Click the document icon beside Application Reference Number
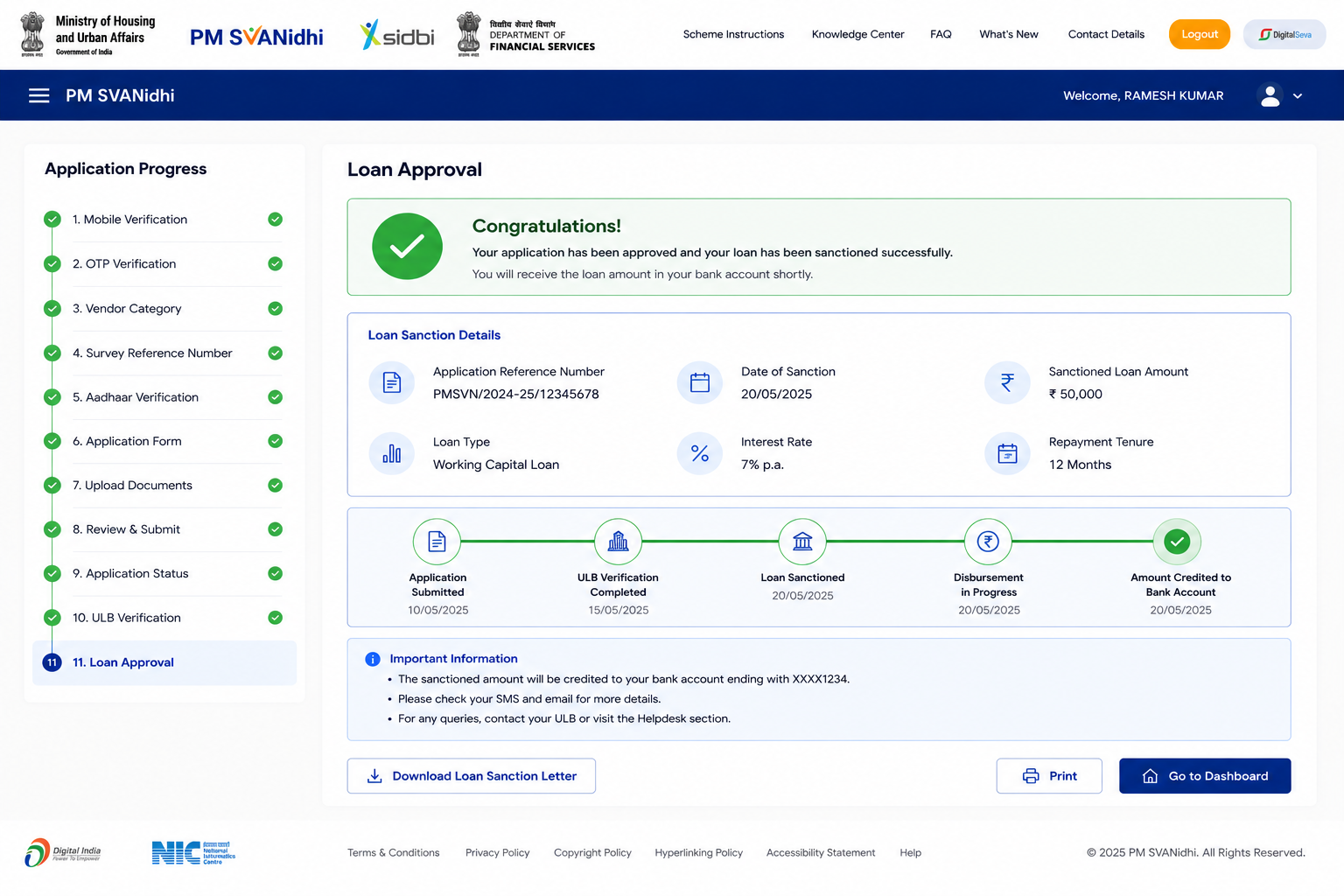 [392, 382]
